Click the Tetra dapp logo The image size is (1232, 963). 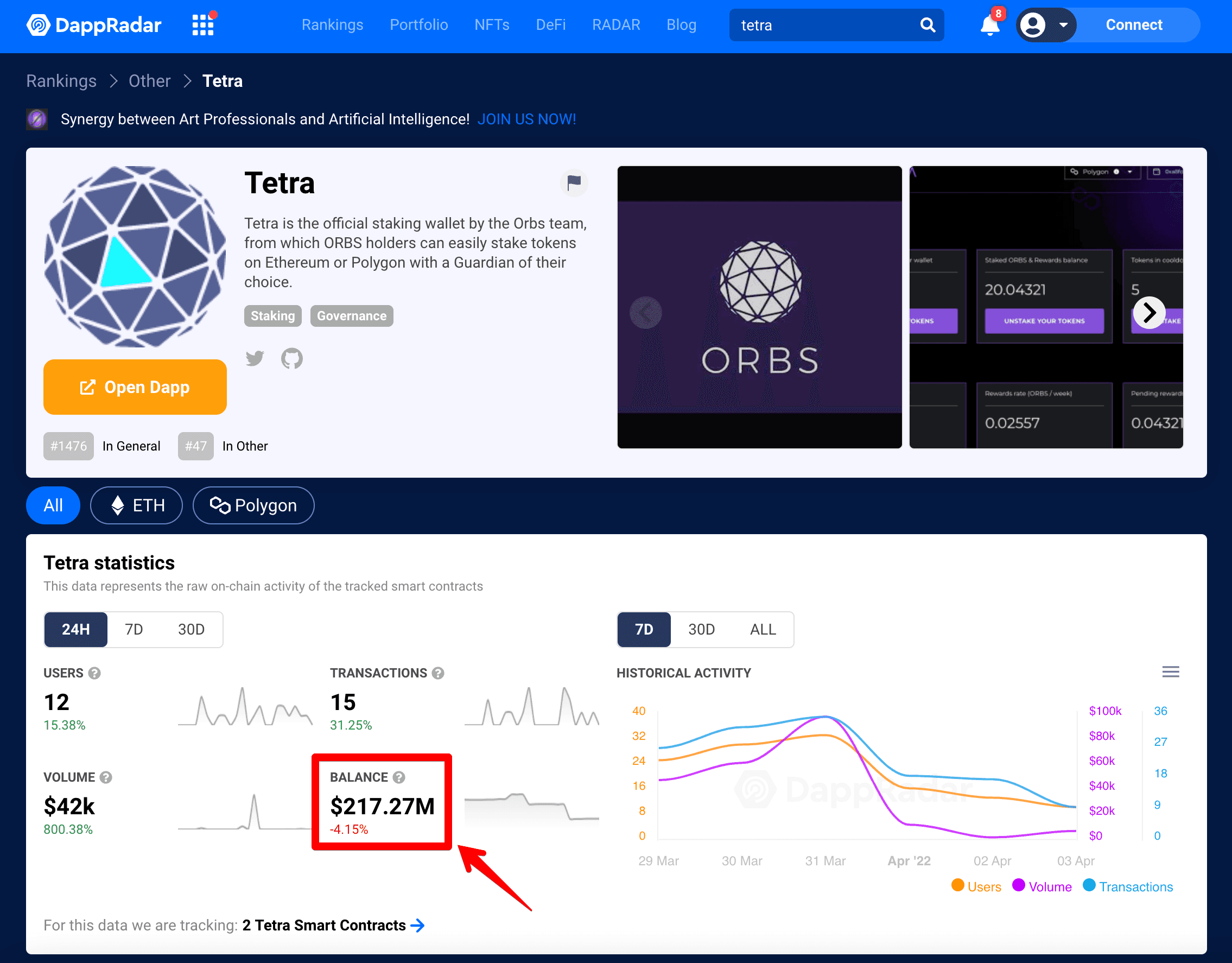click(x=135, y=257)
